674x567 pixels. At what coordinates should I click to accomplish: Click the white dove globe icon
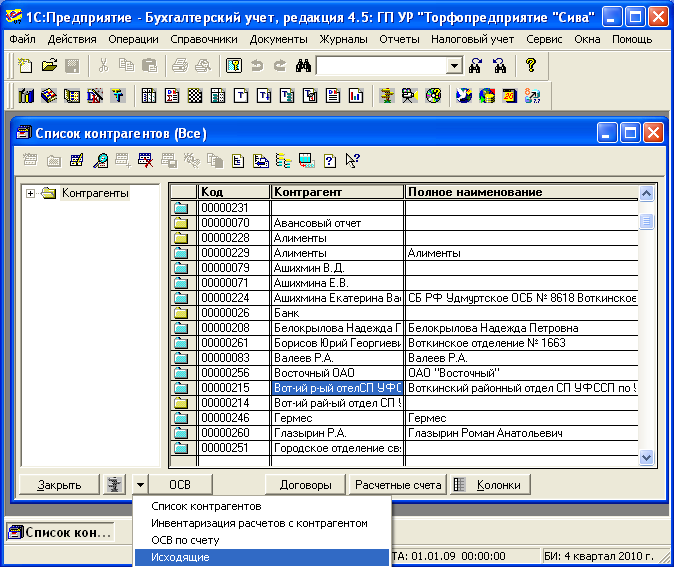pos(464,95)
